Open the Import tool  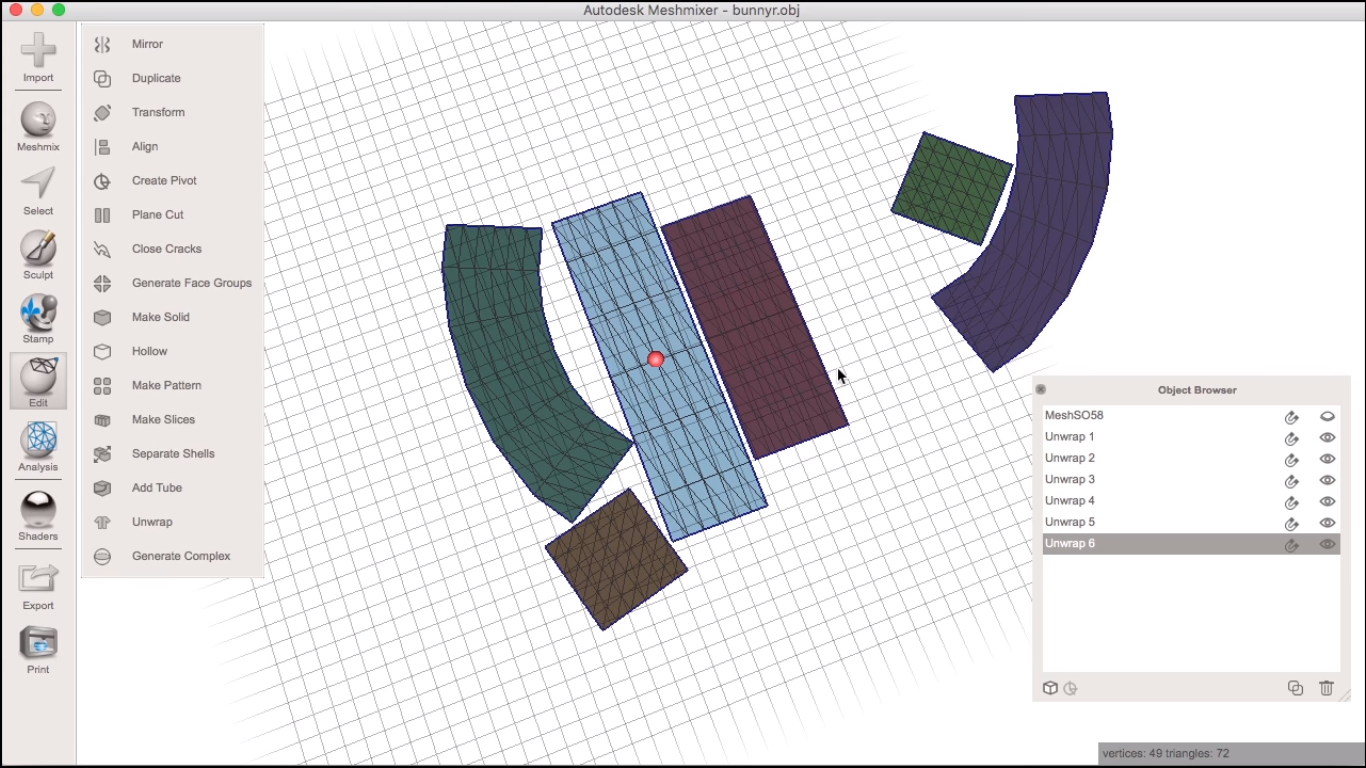pyautogui.click(x=38, y=57)
